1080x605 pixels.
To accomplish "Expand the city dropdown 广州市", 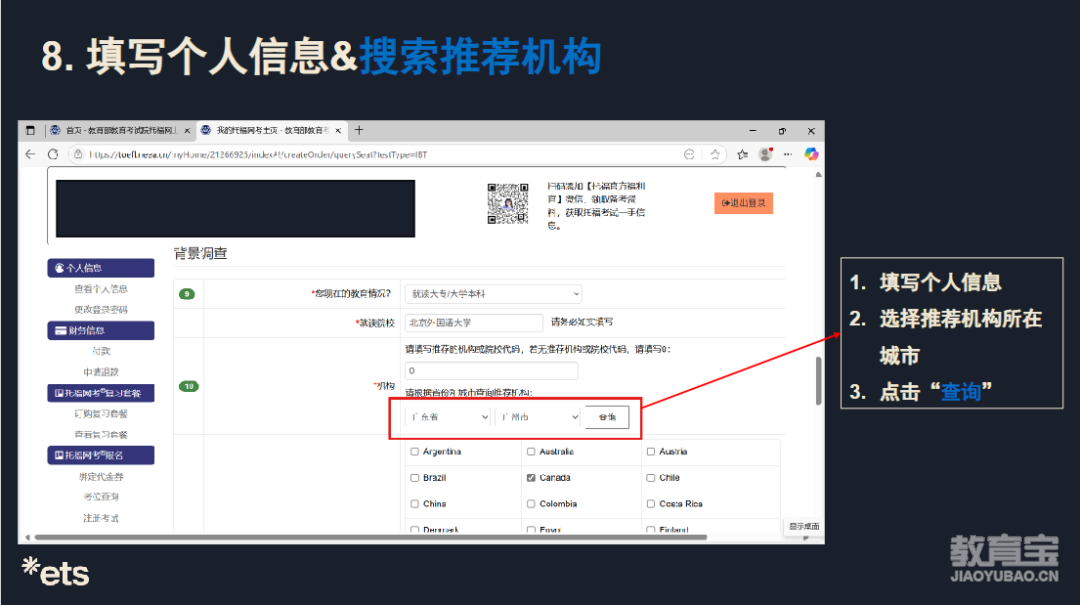I will pyautogui.click(x=537, y=417).
